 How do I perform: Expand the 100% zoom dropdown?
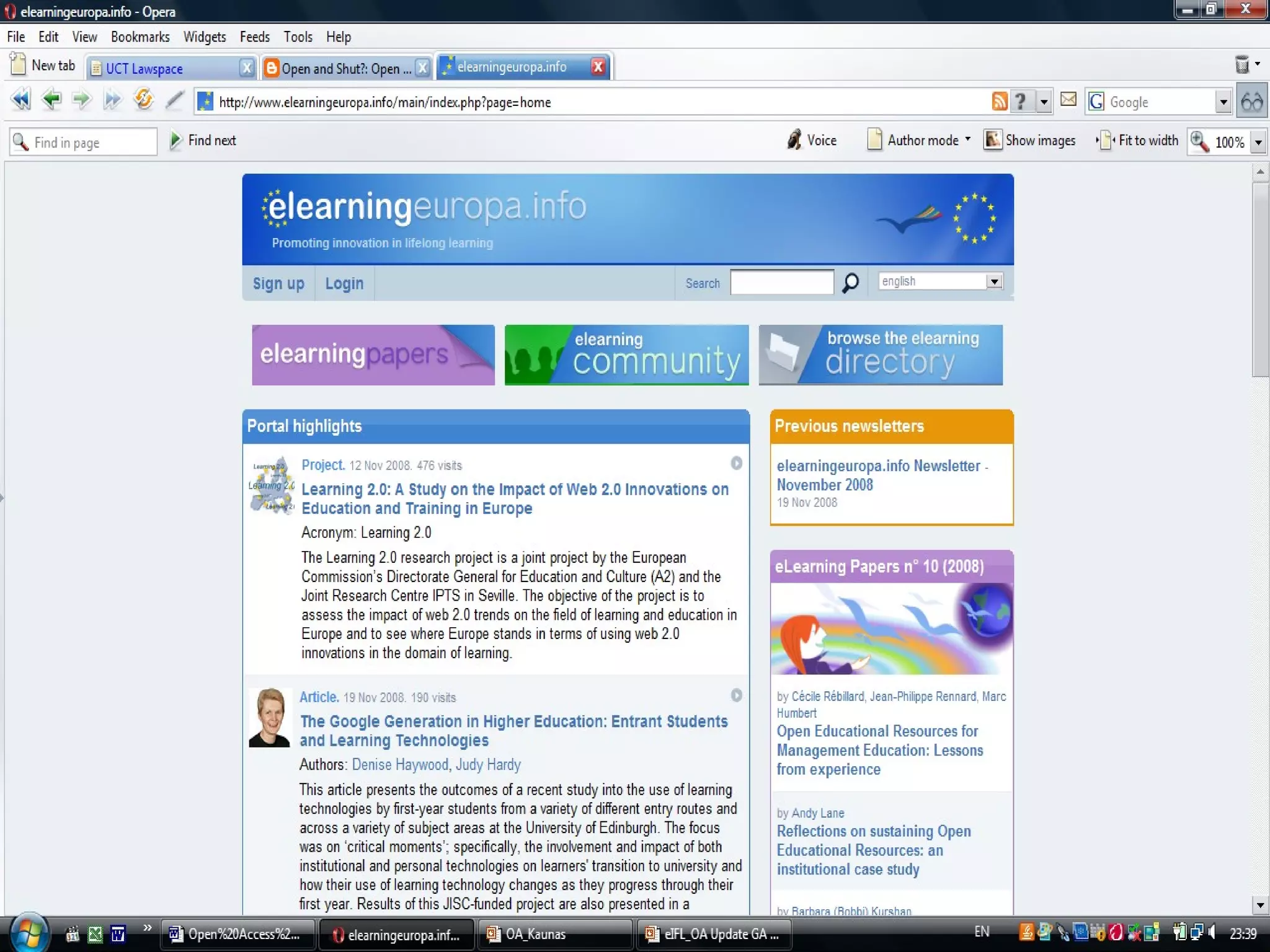click(x=1258, y=142)
